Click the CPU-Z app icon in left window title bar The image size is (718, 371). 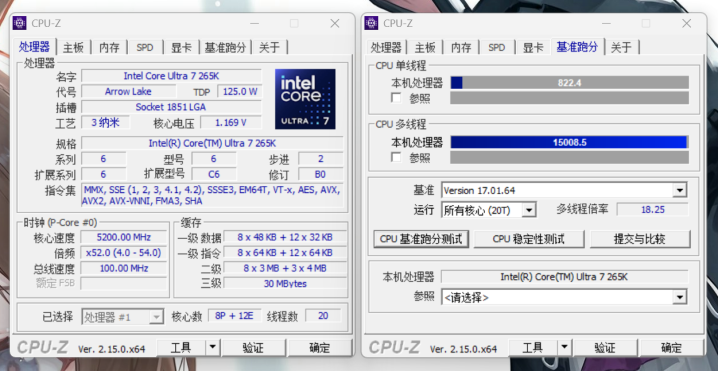pos(20,23)
